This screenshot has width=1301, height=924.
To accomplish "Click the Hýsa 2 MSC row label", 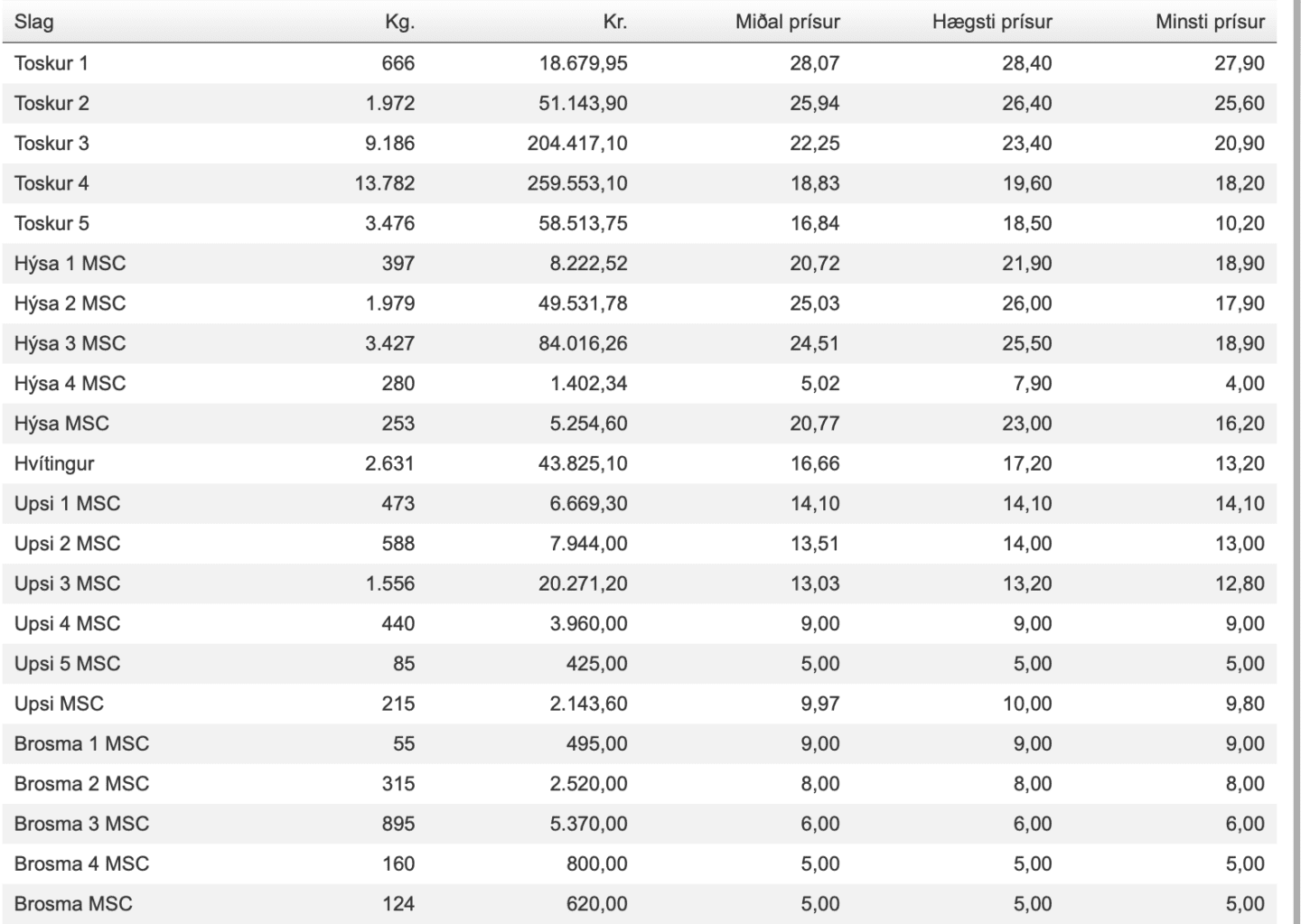I will [x=70, y=303].
